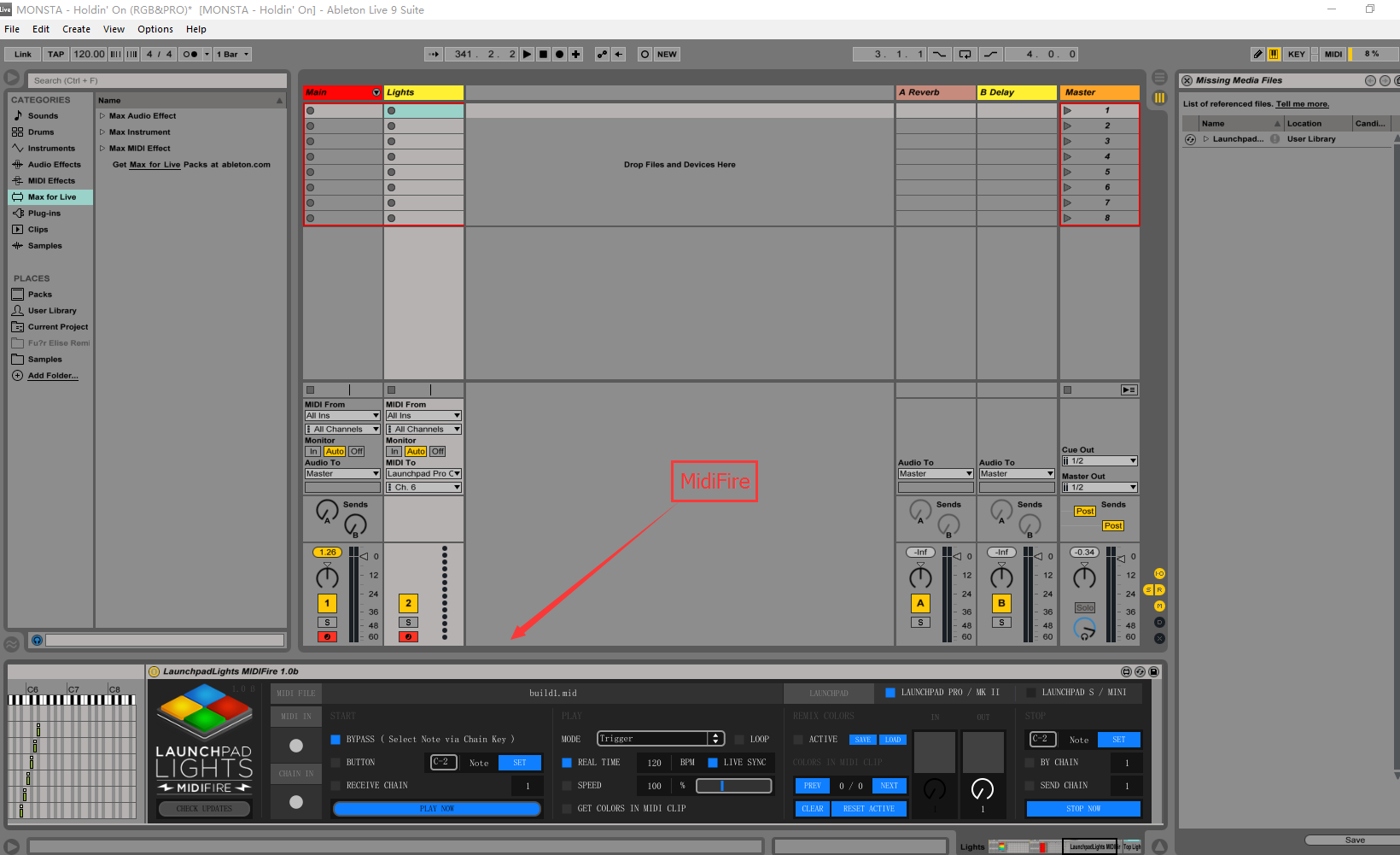Screen dimensions: 1400x855
Task: Toggle Computer MIDI Keyboard icon
Action: (x=1274, y=54)
